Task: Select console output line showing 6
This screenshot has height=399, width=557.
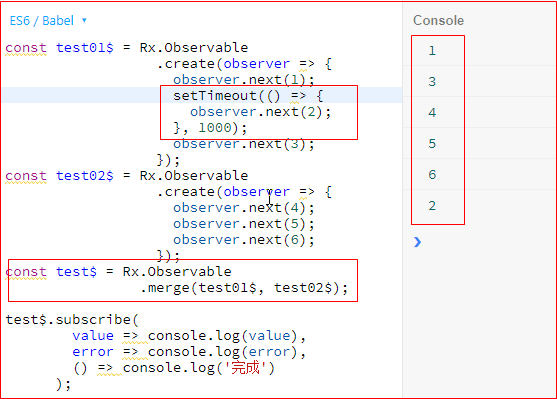Action: (432, 174)
